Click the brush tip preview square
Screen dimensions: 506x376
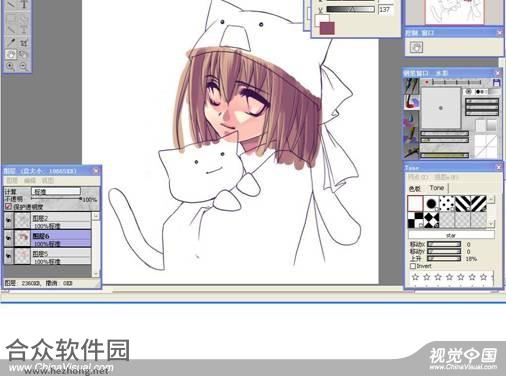441,108
